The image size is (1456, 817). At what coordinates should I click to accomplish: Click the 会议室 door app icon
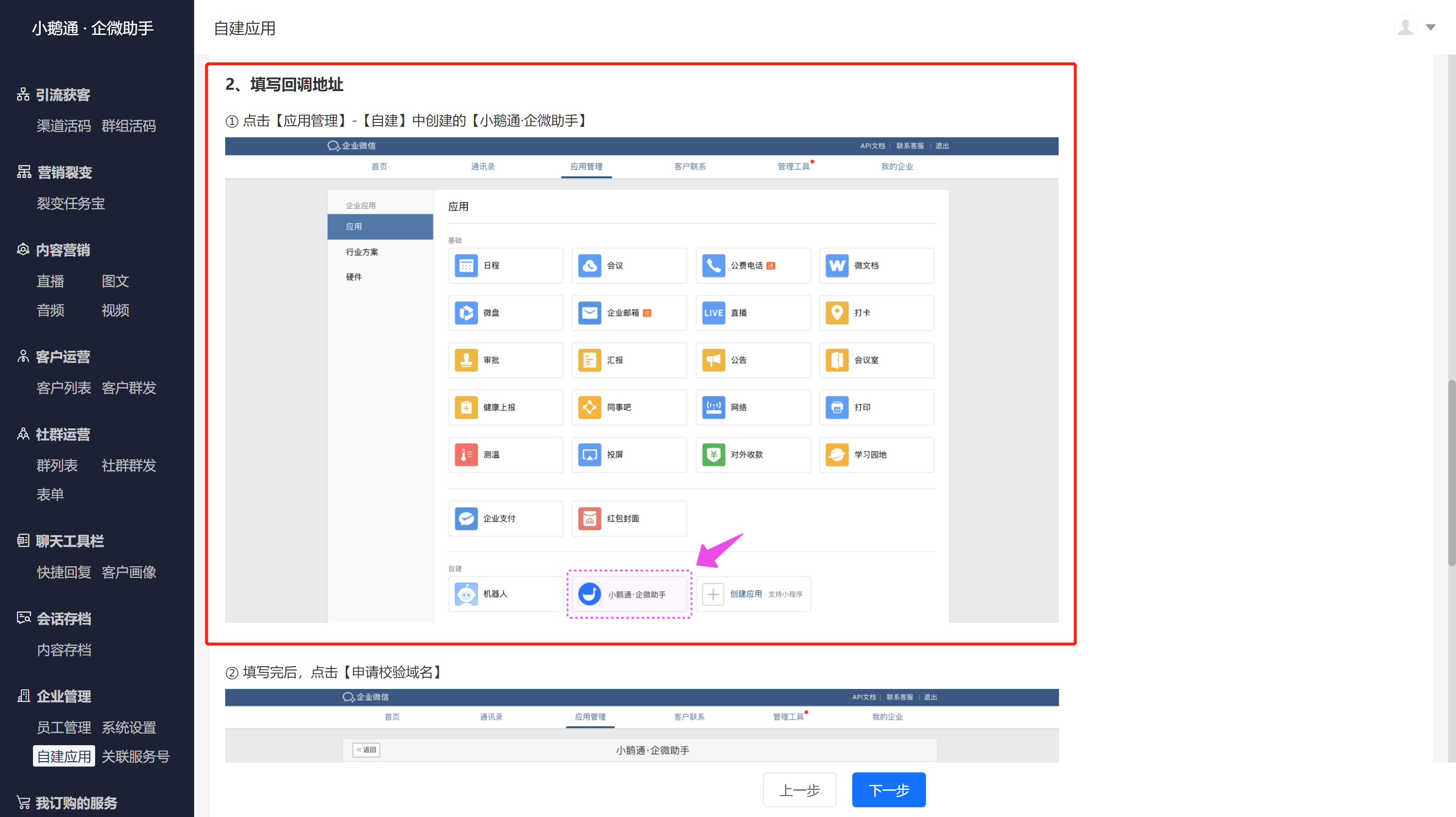(x=837, y=360)
